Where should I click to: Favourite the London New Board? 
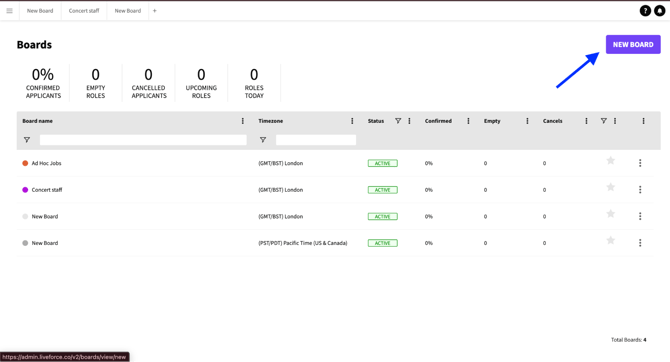point(611,214)
